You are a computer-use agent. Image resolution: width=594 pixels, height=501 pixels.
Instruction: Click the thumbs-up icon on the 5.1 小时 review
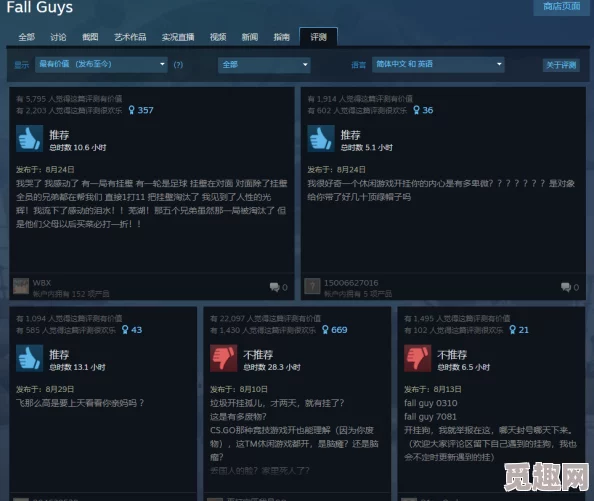coord(321,139)
